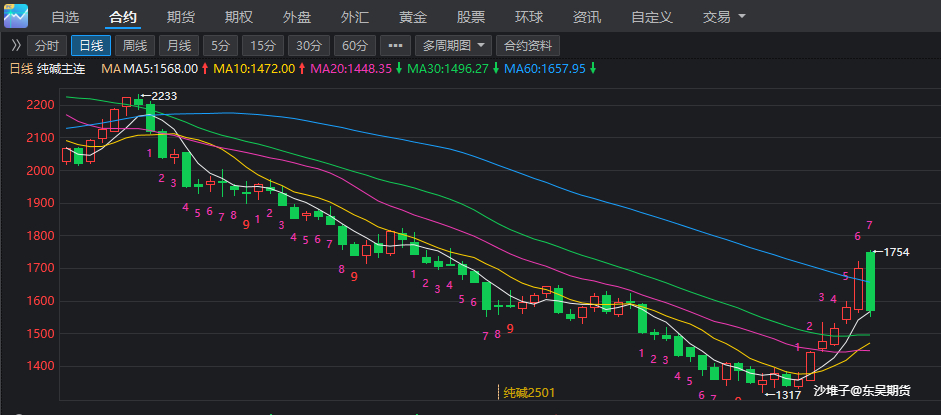Click the 1800 price axis label

[x=40, y=236]
